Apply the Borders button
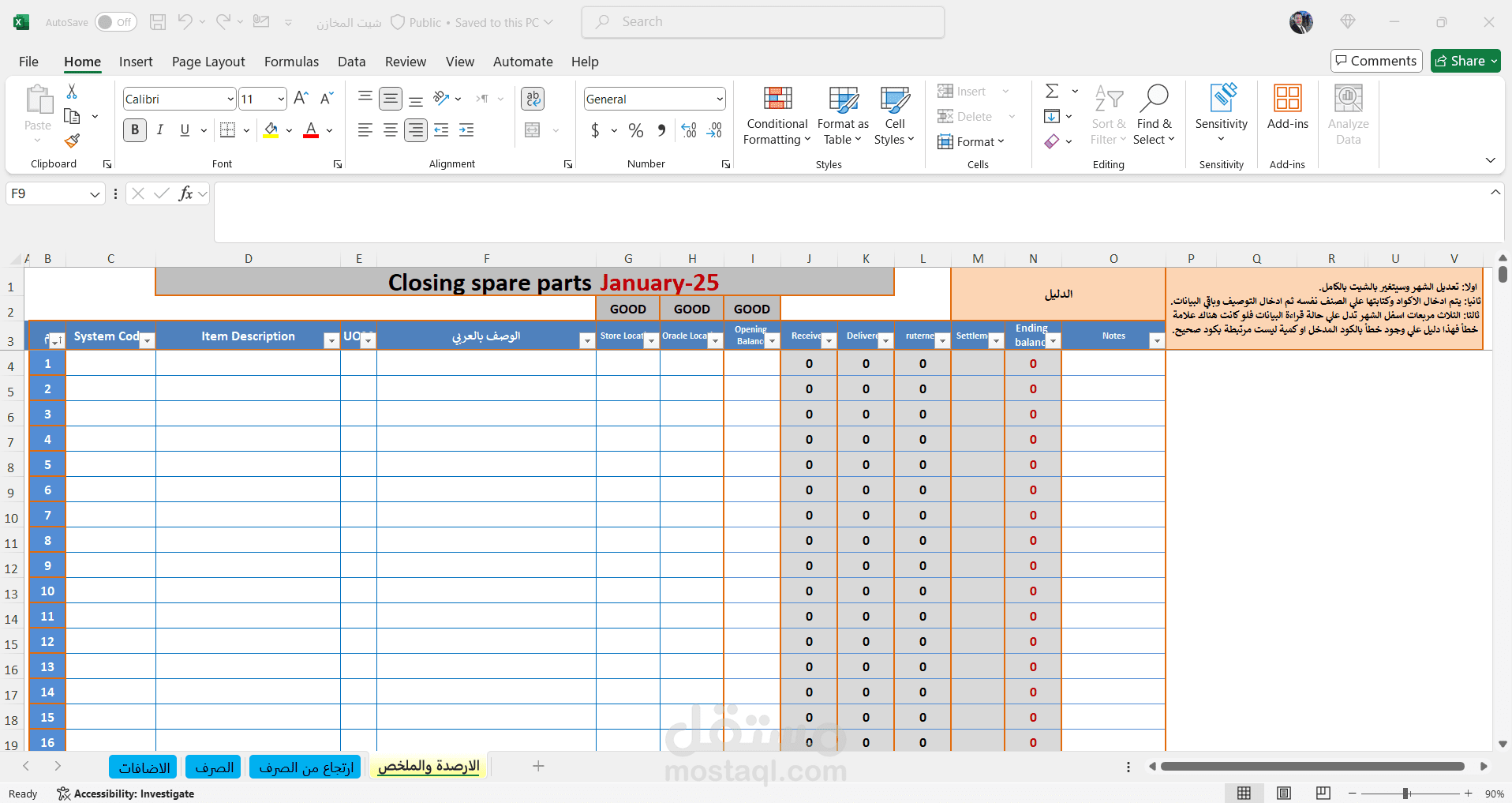 (x=227, y=130)
